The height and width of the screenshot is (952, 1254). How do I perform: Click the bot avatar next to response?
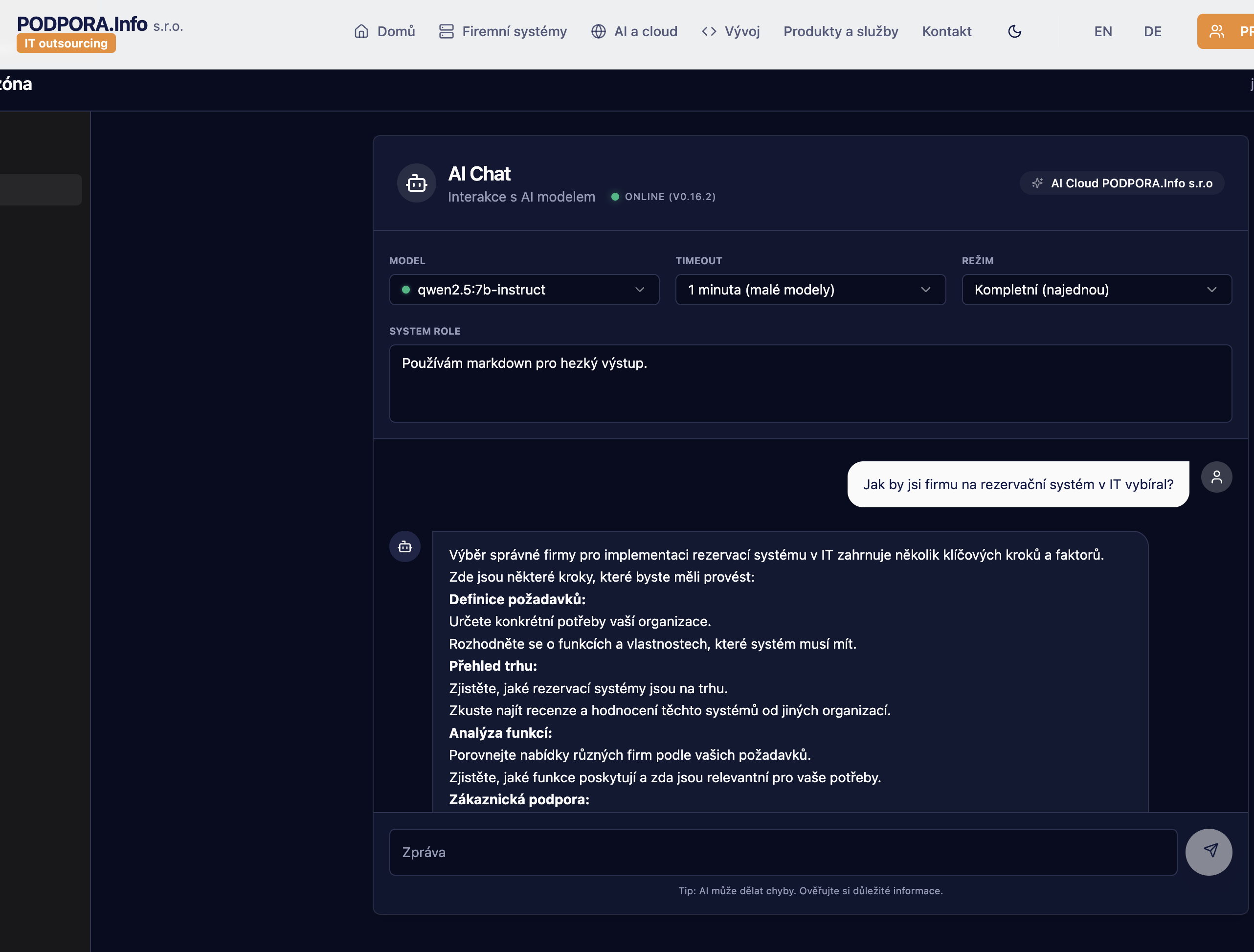405,546
